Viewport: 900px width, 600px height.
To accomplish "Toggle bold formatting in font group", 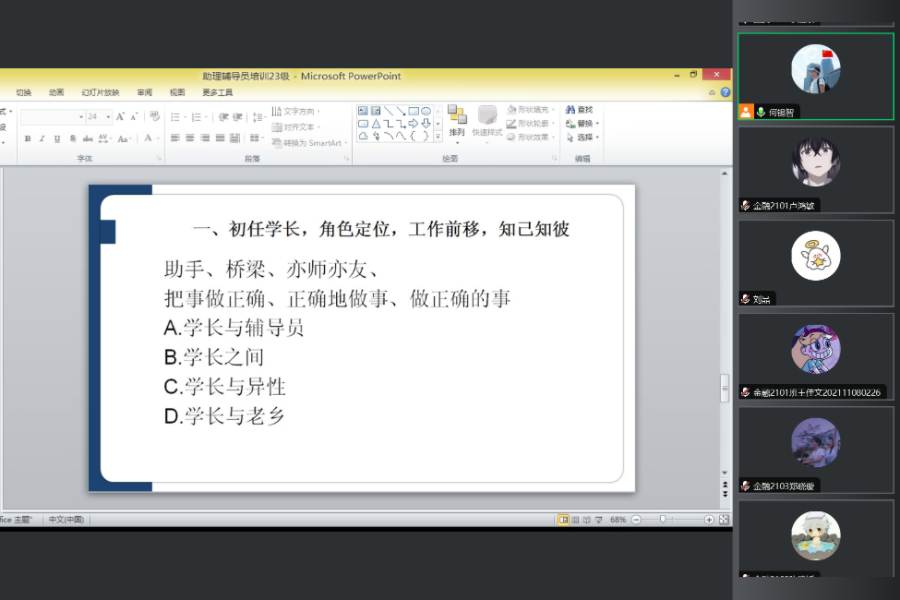I will point(28,138).
